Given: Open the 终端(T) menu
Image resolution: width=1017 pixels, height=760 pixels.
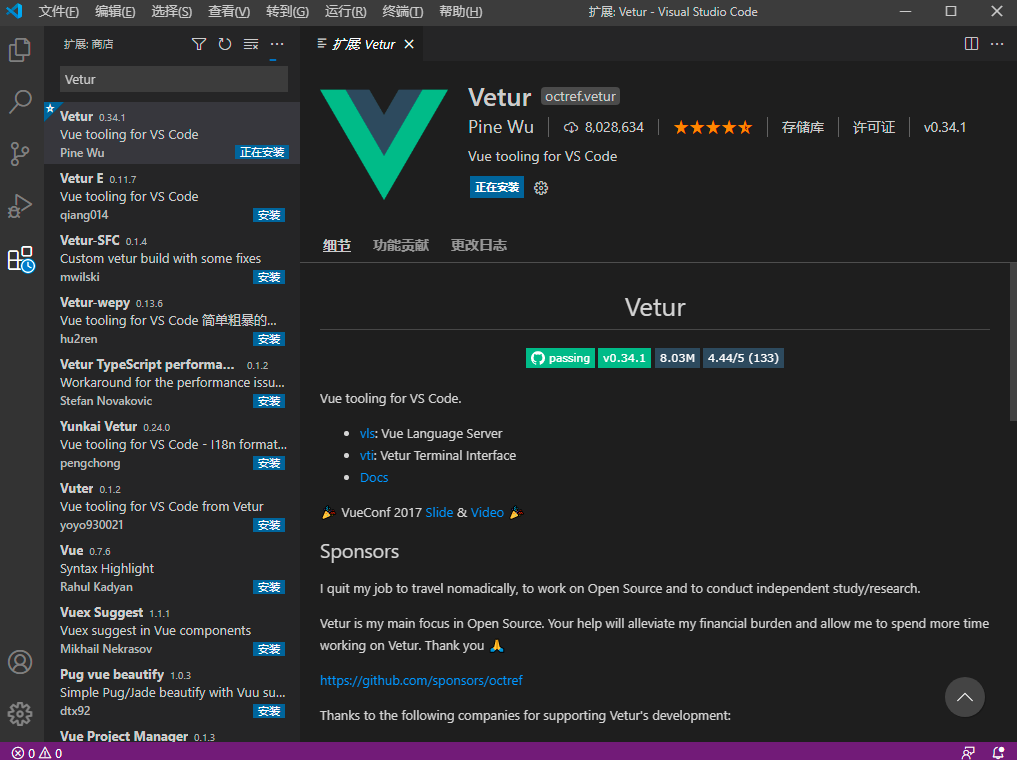Looking at the screenshot, I should coord(403,12).
